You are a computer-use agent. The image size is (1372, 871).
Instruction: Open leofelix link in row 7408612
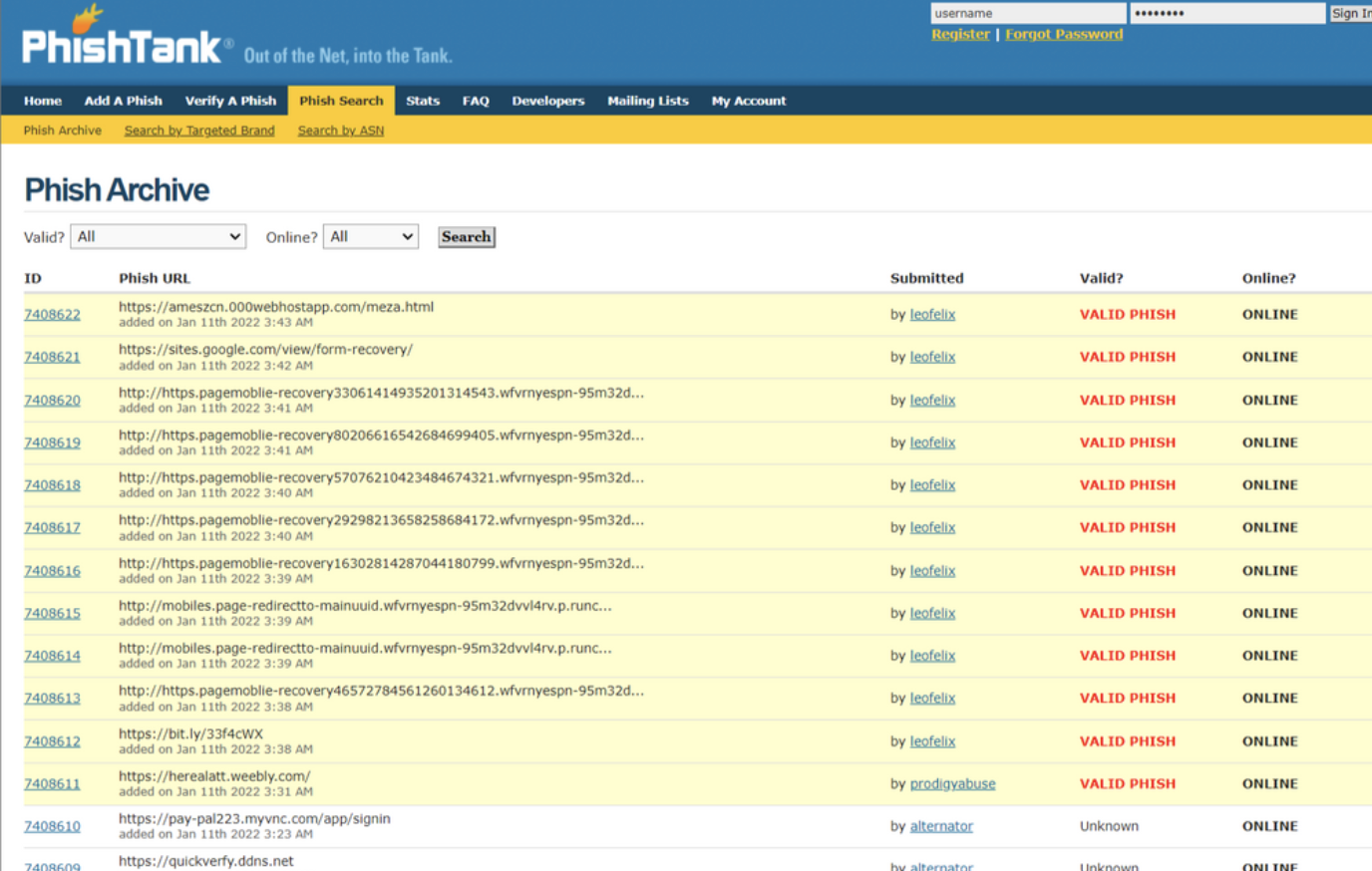(932, 741)
